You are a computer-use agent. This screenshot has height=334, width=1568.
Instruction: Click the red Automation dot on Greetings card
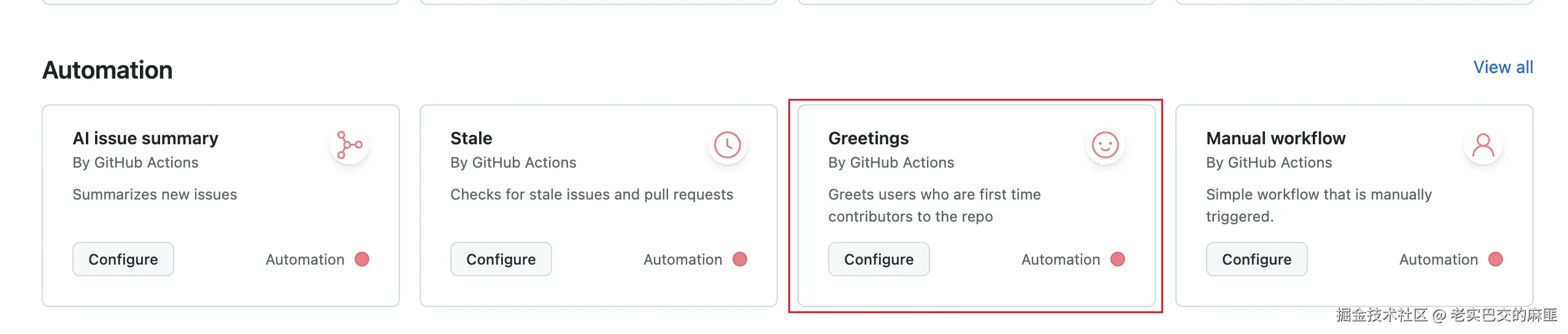click(x=1118, y=259)
